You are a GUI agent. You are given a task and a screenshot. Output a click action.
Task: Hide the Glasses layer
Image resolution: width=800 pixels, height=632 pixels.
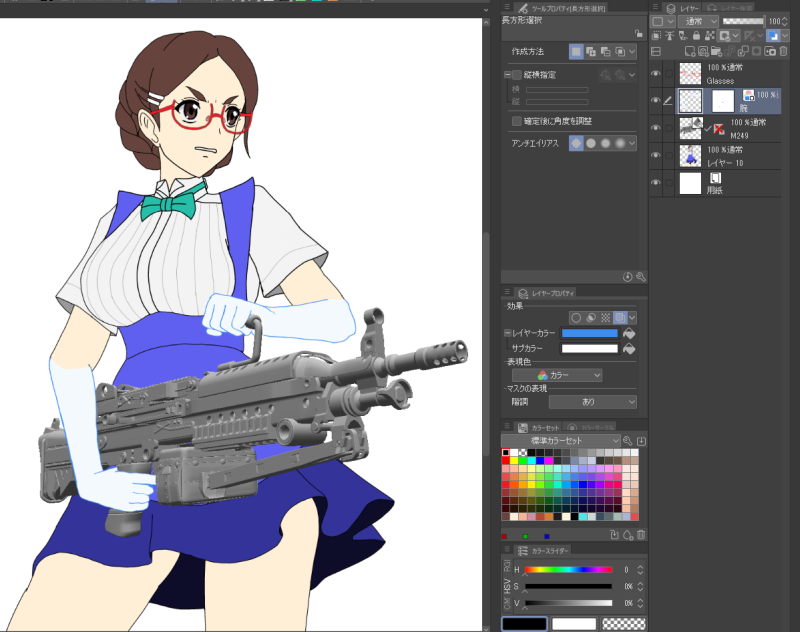(655, 73)
